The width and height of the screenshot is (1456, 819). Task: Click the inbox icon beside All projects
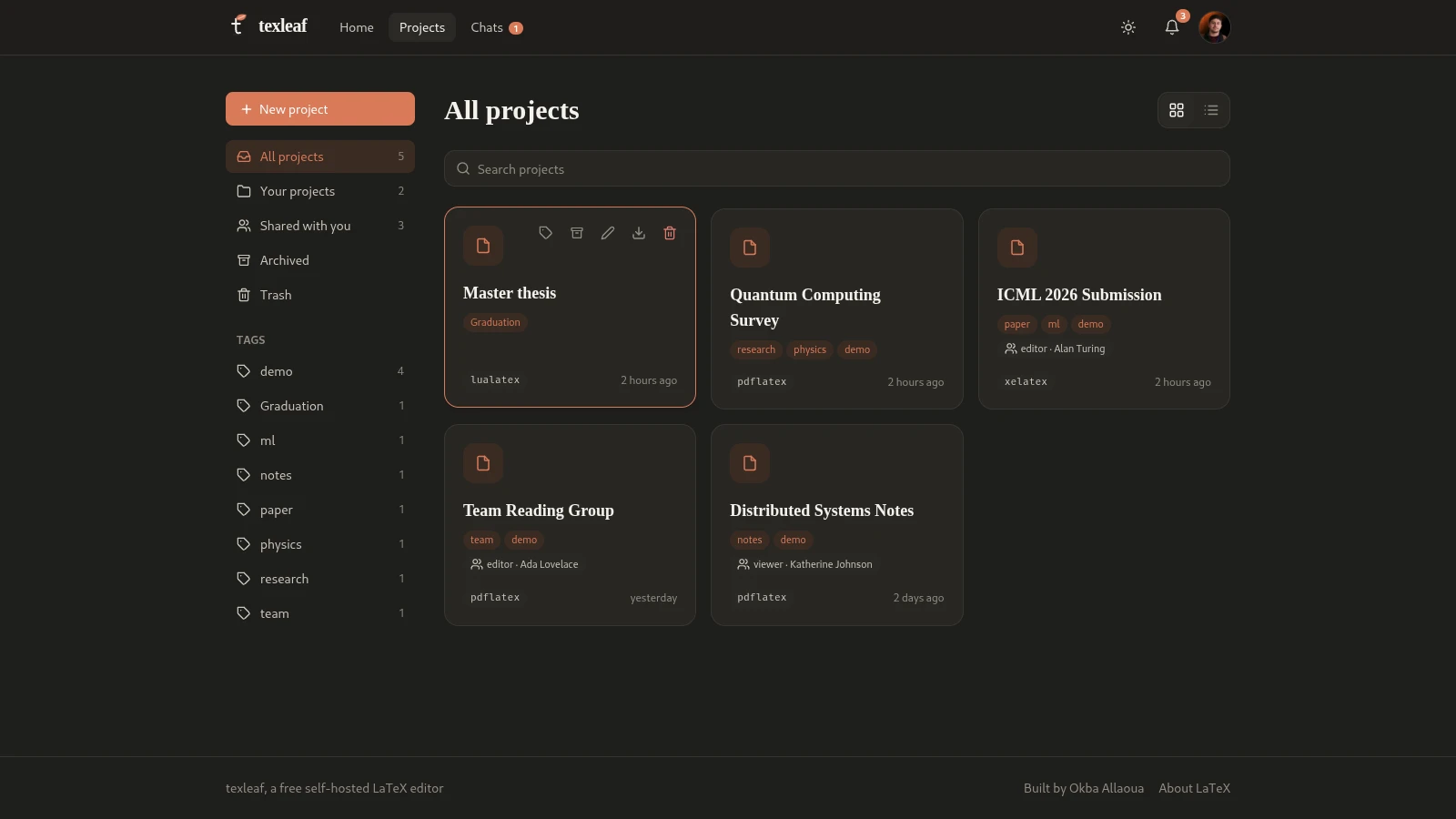(x=244, y=157)
